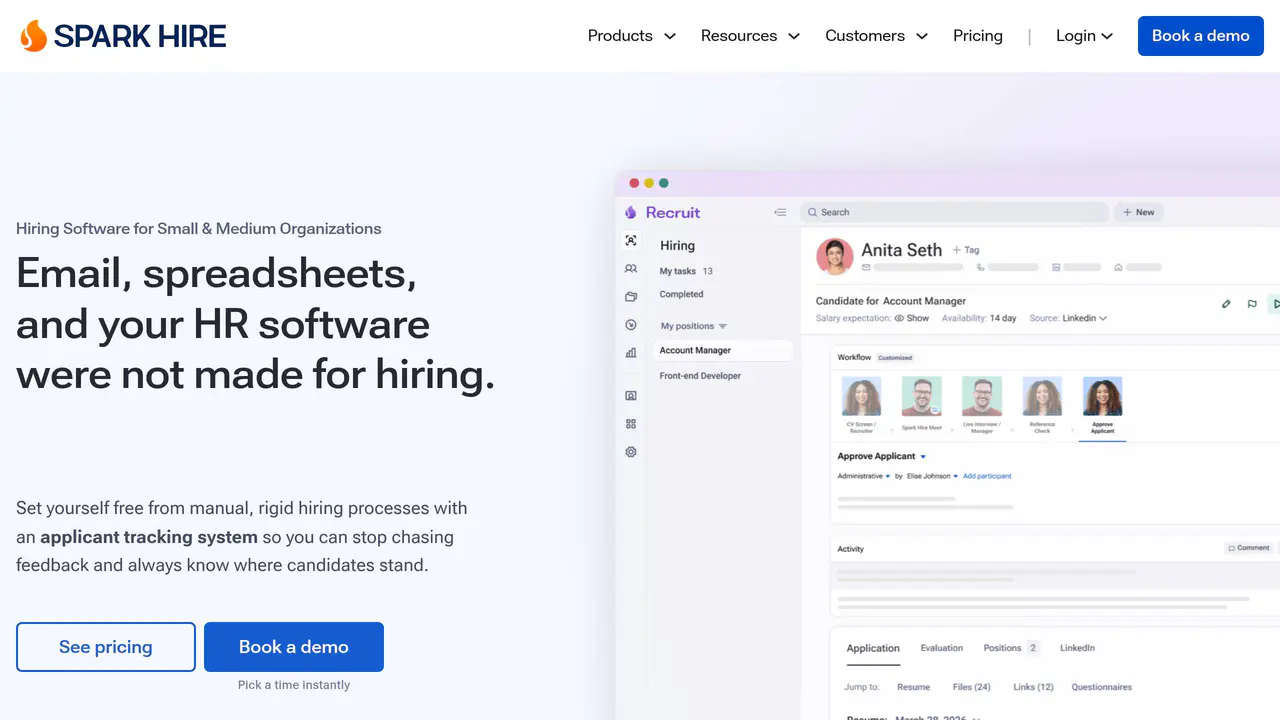
Task: Expand the My positions filter dropdown
Action: pyautogui.click(x=723, y=326)
